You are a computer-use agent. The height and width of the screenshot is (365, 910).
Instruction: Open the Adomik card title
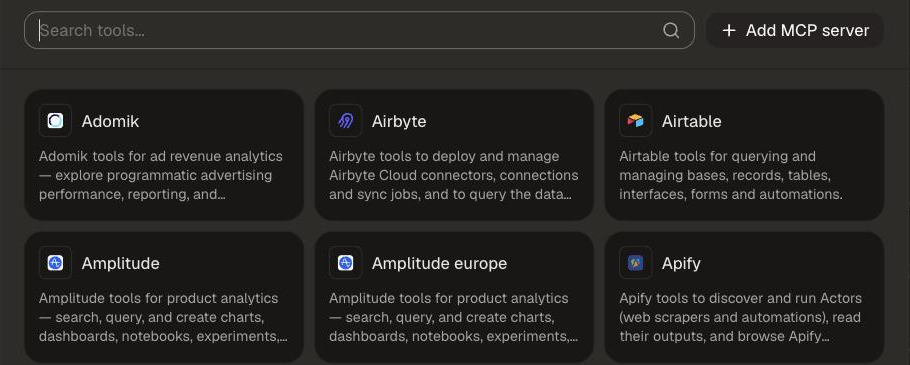pyautogui.click(x=110, y=121)
